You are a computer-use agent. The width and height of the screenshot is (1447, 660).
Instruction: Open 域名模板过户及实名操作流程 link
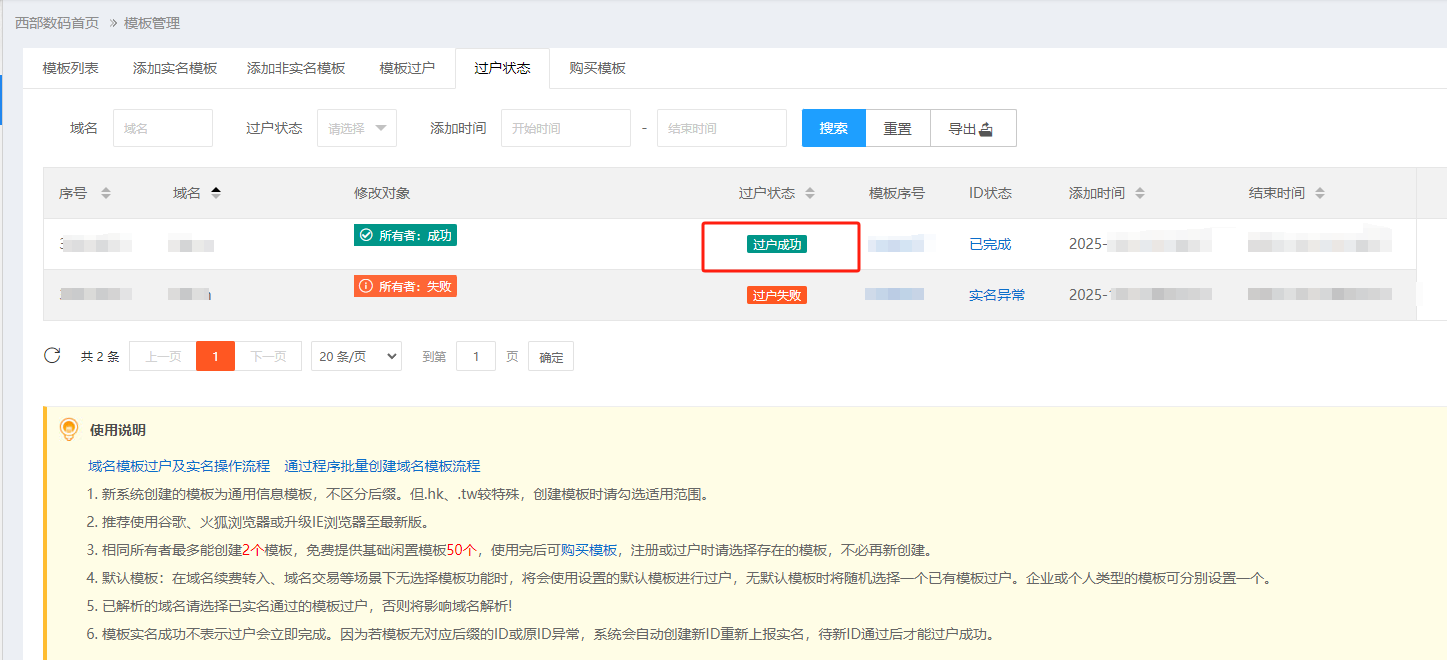click(179, 466)
